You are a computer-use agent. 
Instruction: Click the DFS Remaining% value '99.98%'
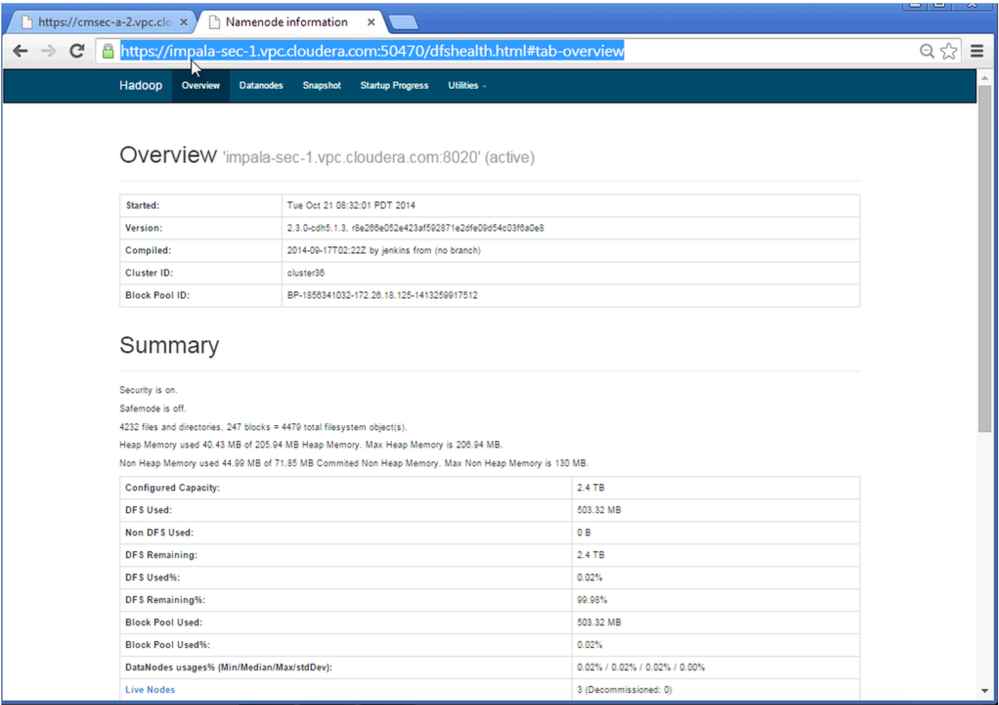[x=592, y=600]
